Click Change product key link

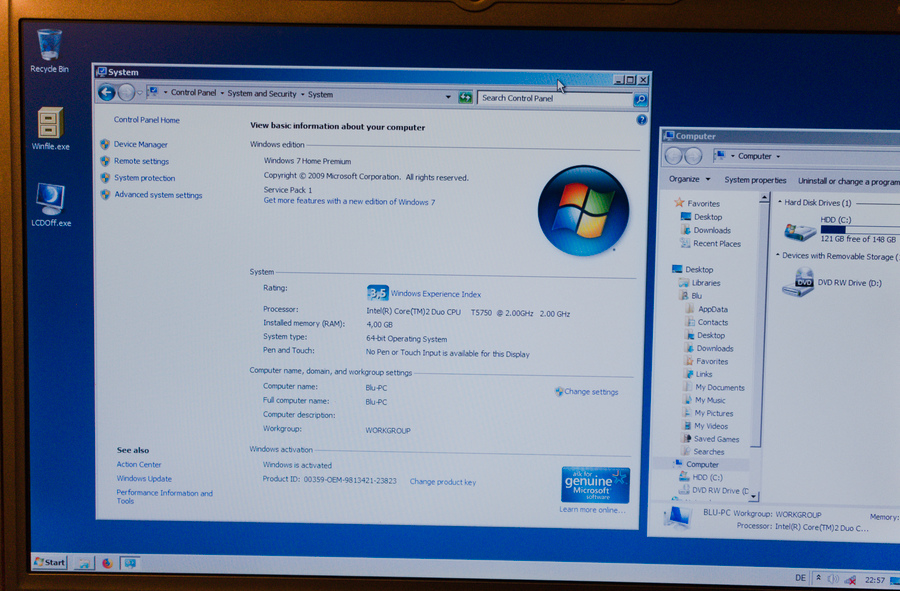pos(443,482)
